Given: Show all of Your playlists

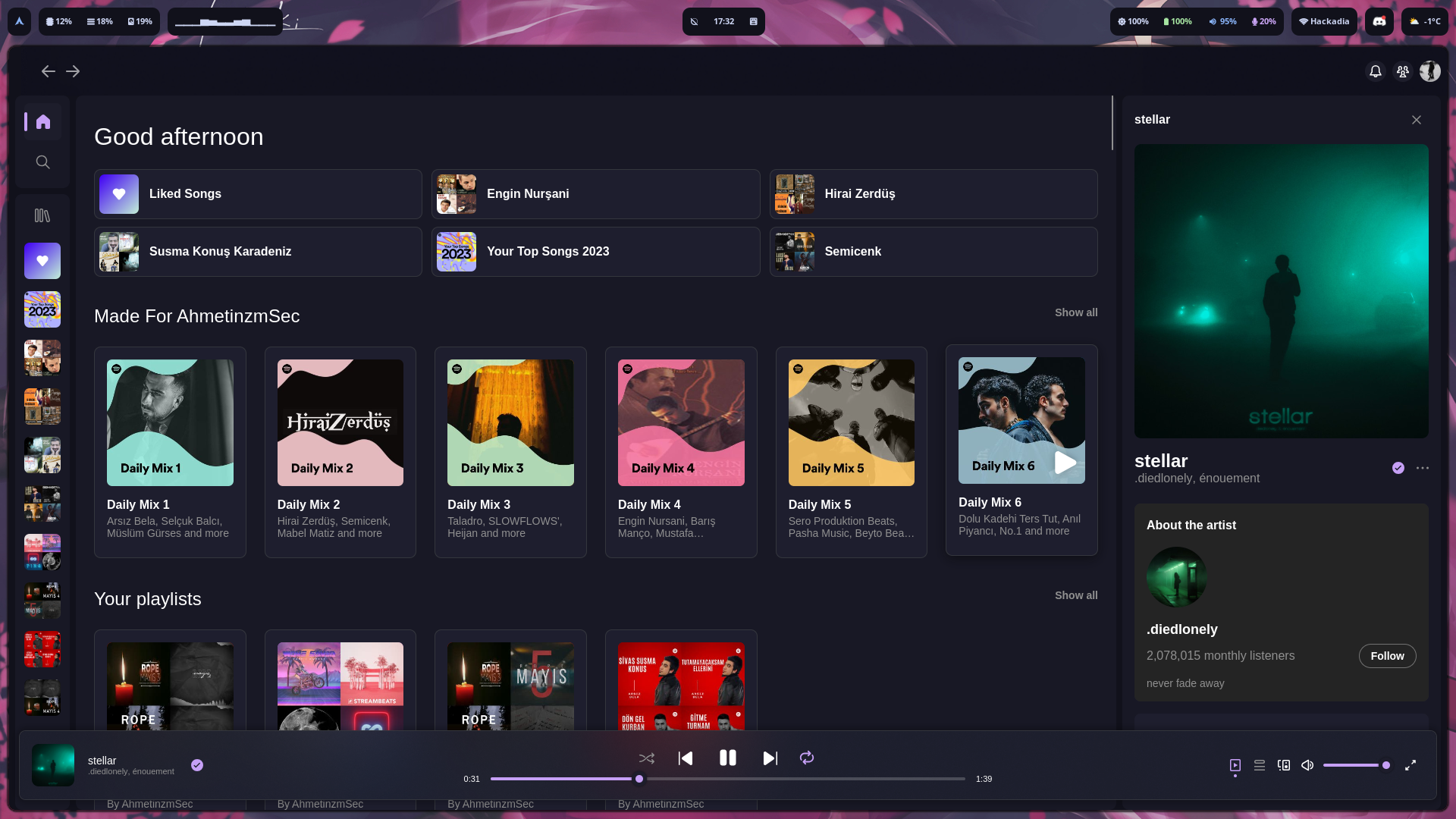Looking at the screenshot, I should pos(1075,595).
